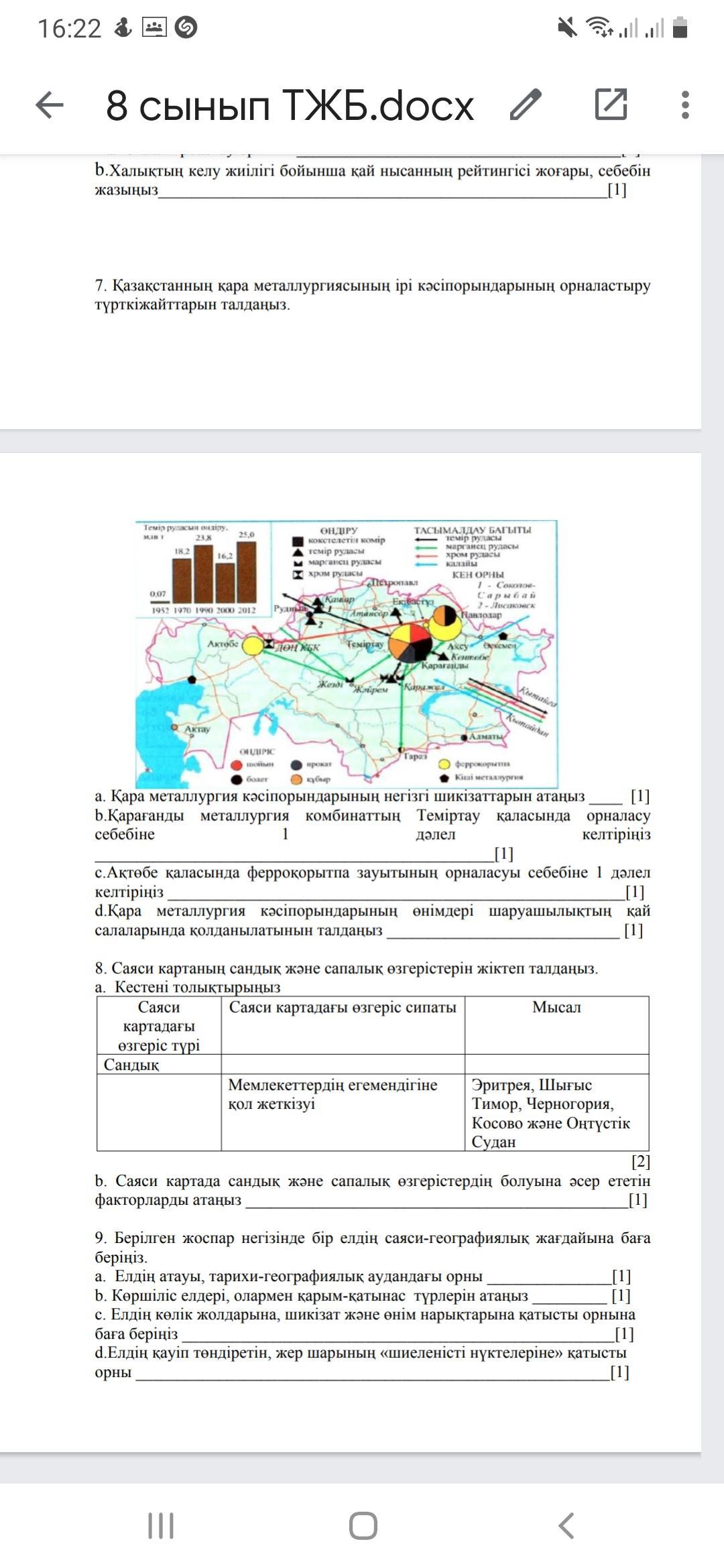724x1568 pixels.
Task: Tap the muted sound status icon
Action: [567, 27]
